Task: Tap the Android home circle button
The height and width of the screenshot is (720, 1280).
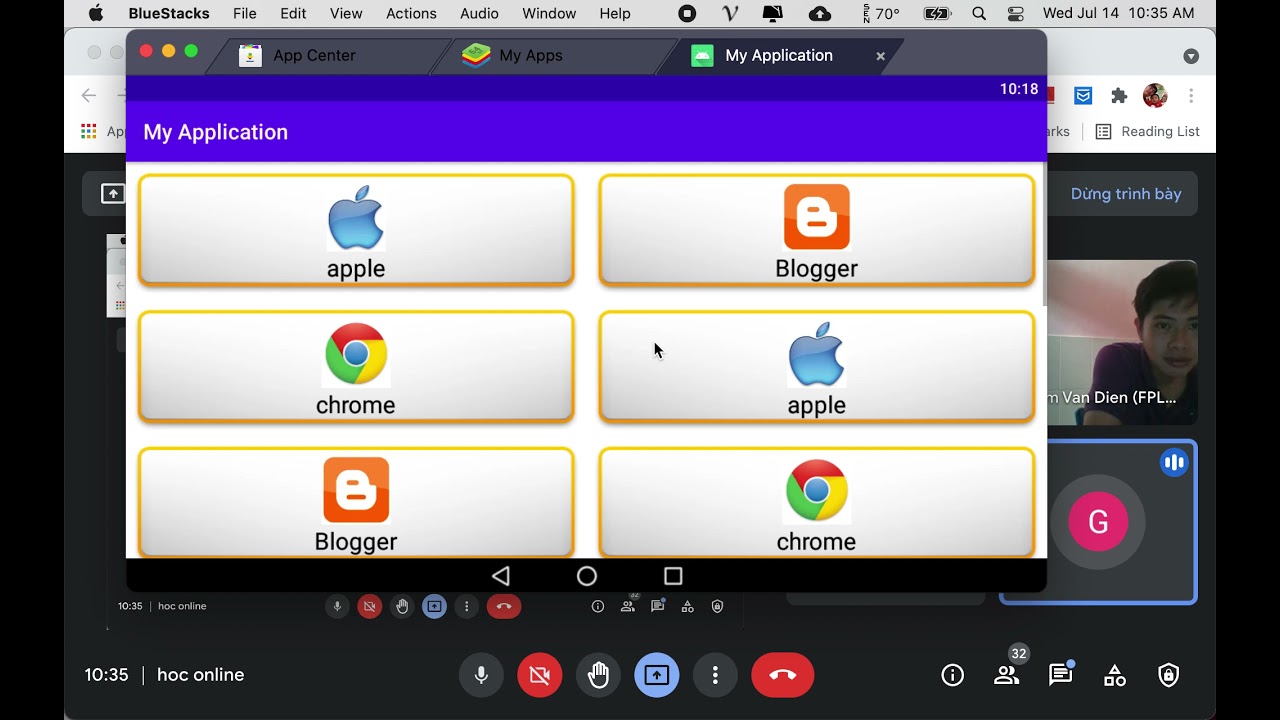Action: coord(587,576)
